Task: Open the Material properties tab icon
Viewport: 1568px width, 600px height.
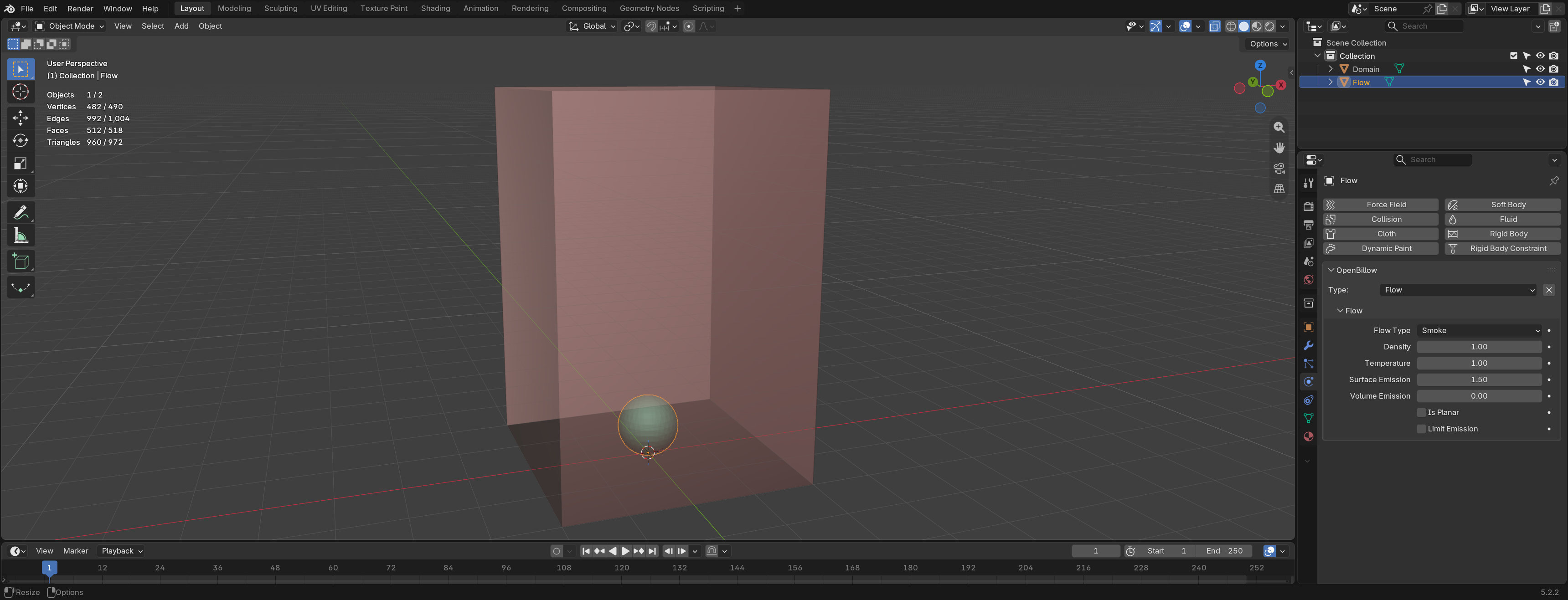Action: pyautogui.click(x=1308, y=436)
